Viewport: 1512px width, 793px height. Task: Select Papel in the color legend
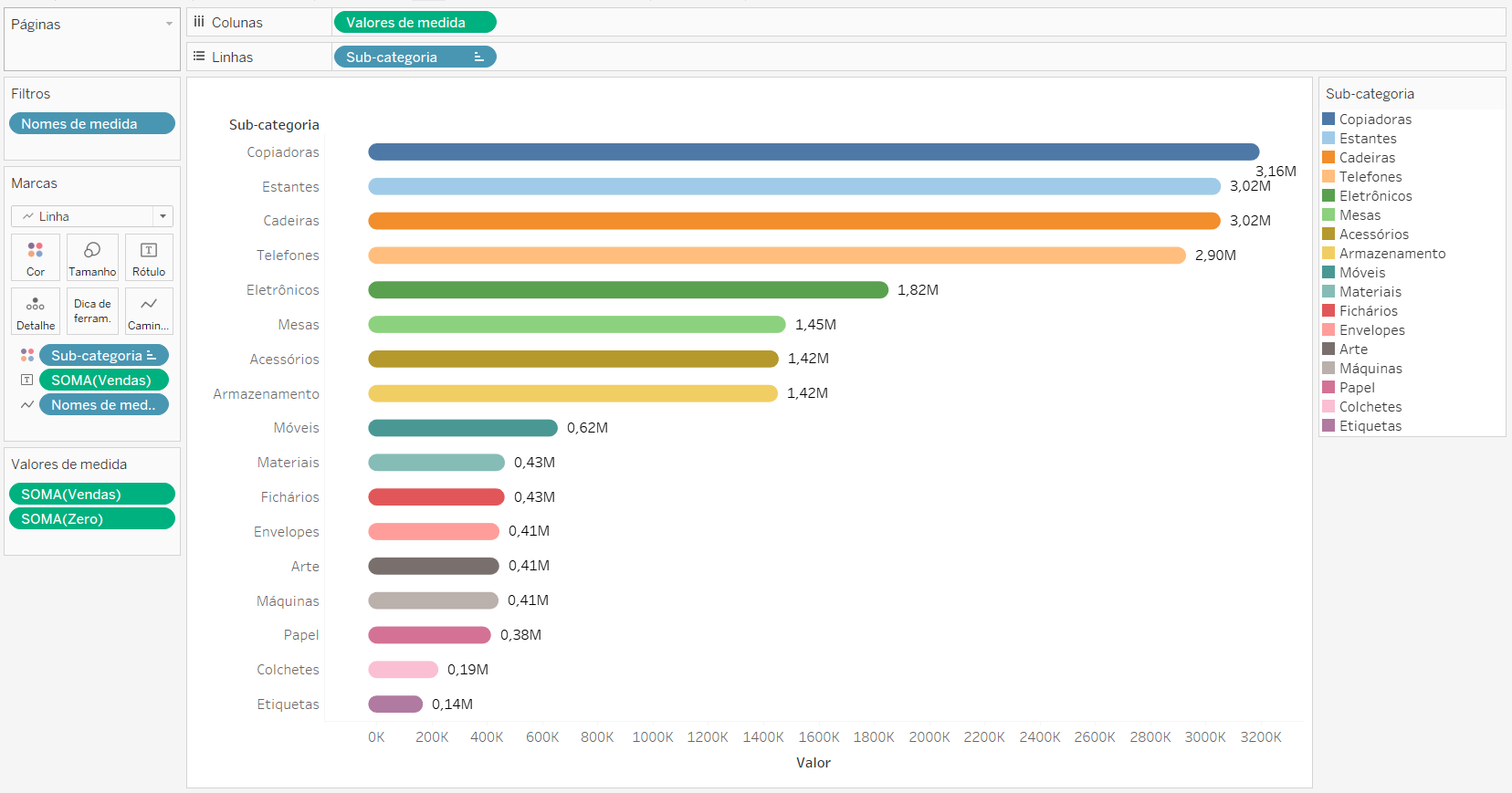(1357, 387)
